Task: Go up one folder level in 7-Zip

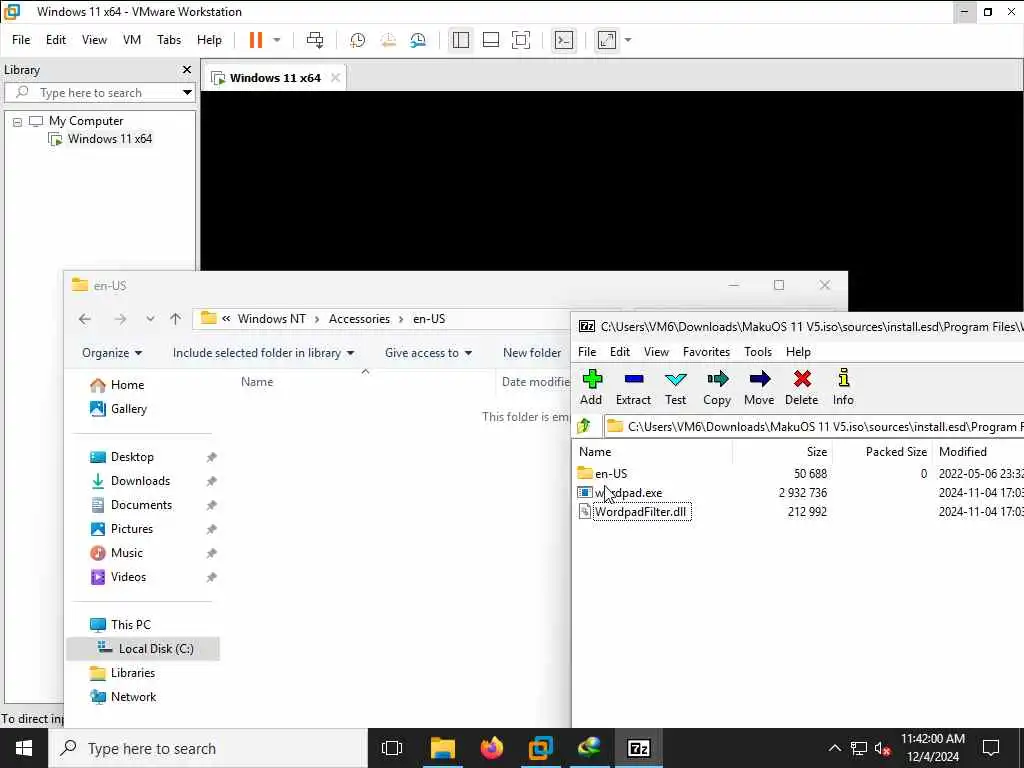Action: point(584,426)
